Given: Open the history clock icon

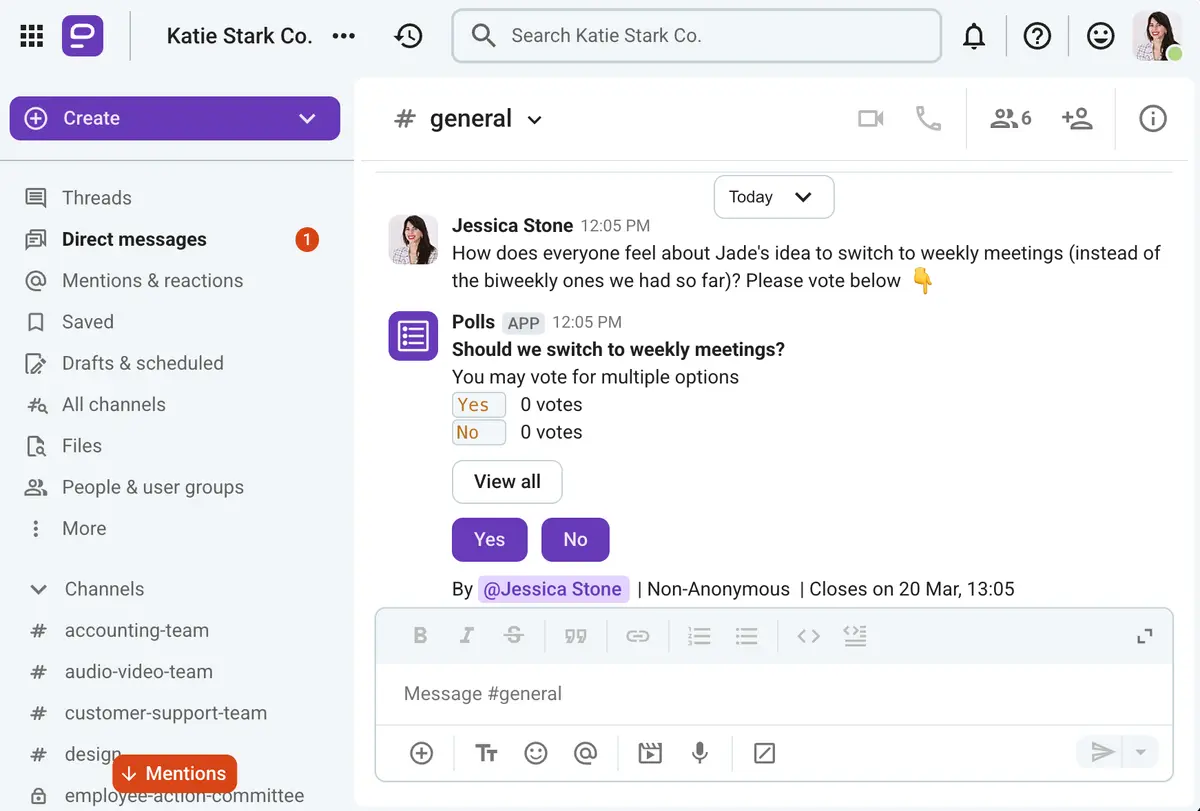Looking at the screenshot, I should pos(408,36).
